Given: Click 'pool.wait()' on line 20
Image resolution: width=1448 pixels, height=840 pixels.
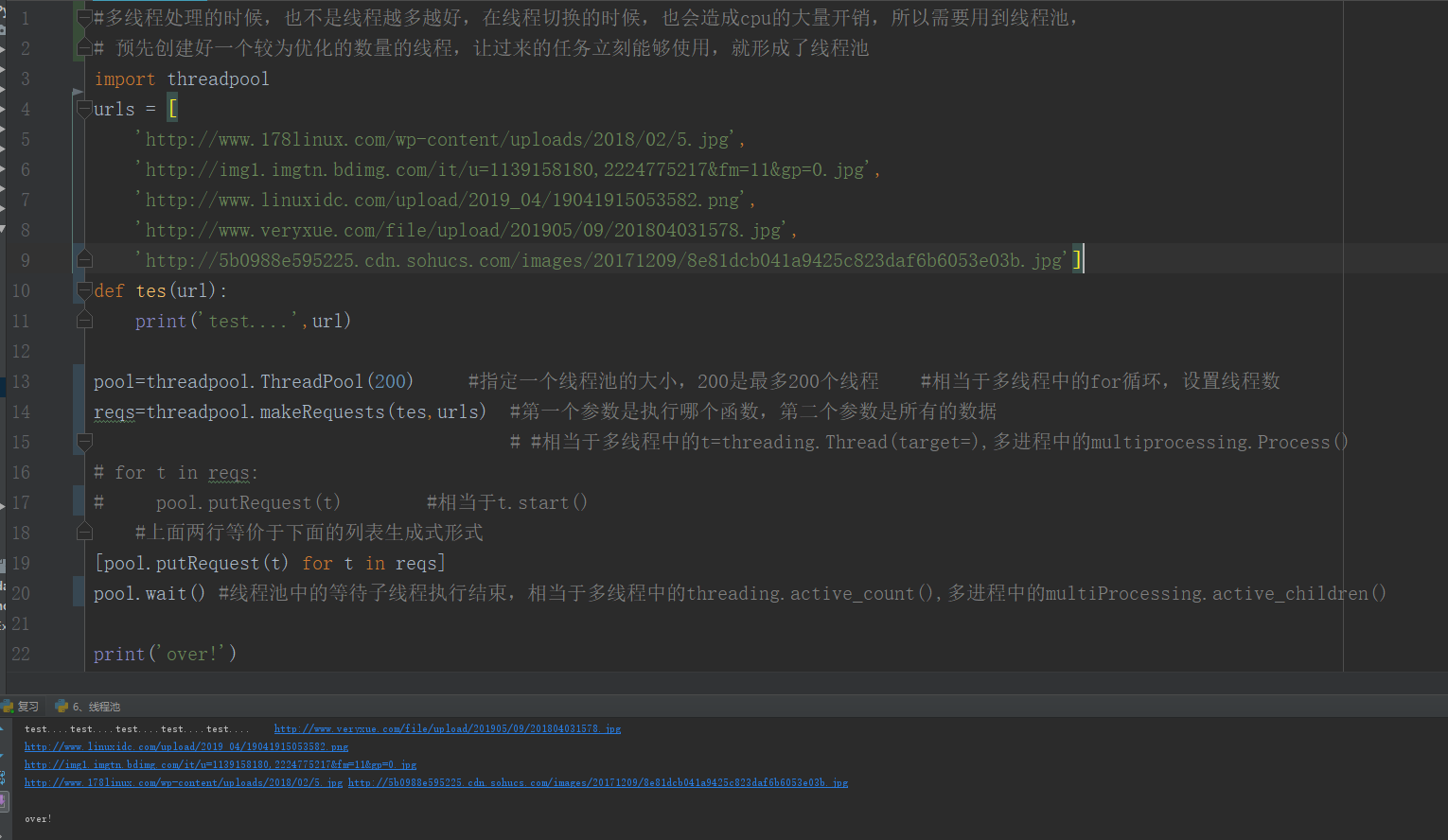Looking at the screenshot, I should click(x=150, y=594).
